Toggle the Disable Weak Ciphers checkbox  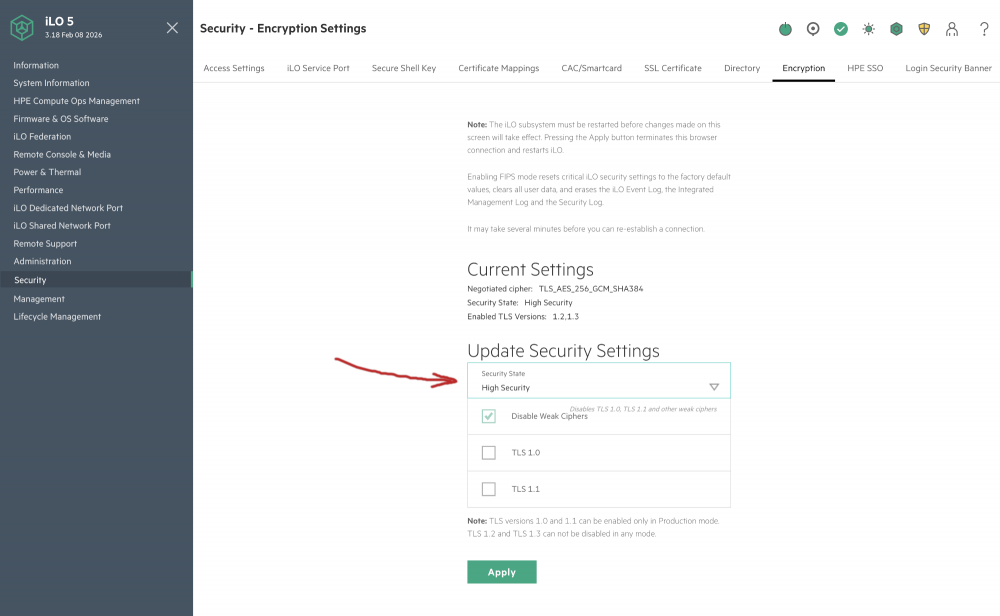(489, 416)
